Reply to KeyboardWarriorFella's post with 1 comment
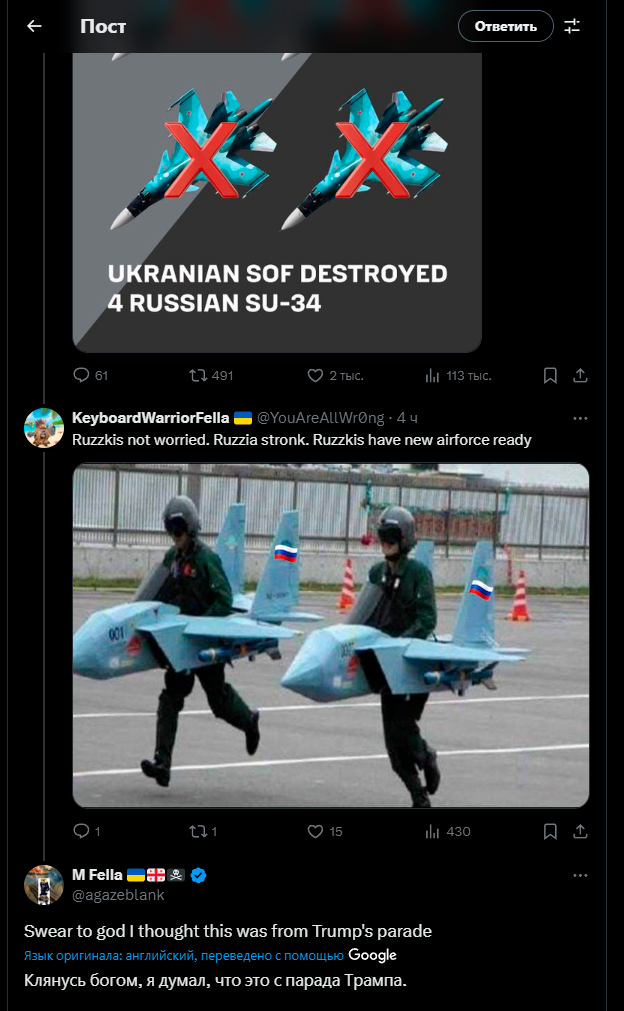Viewport: 624px width, 1011px height. (87, 832)
